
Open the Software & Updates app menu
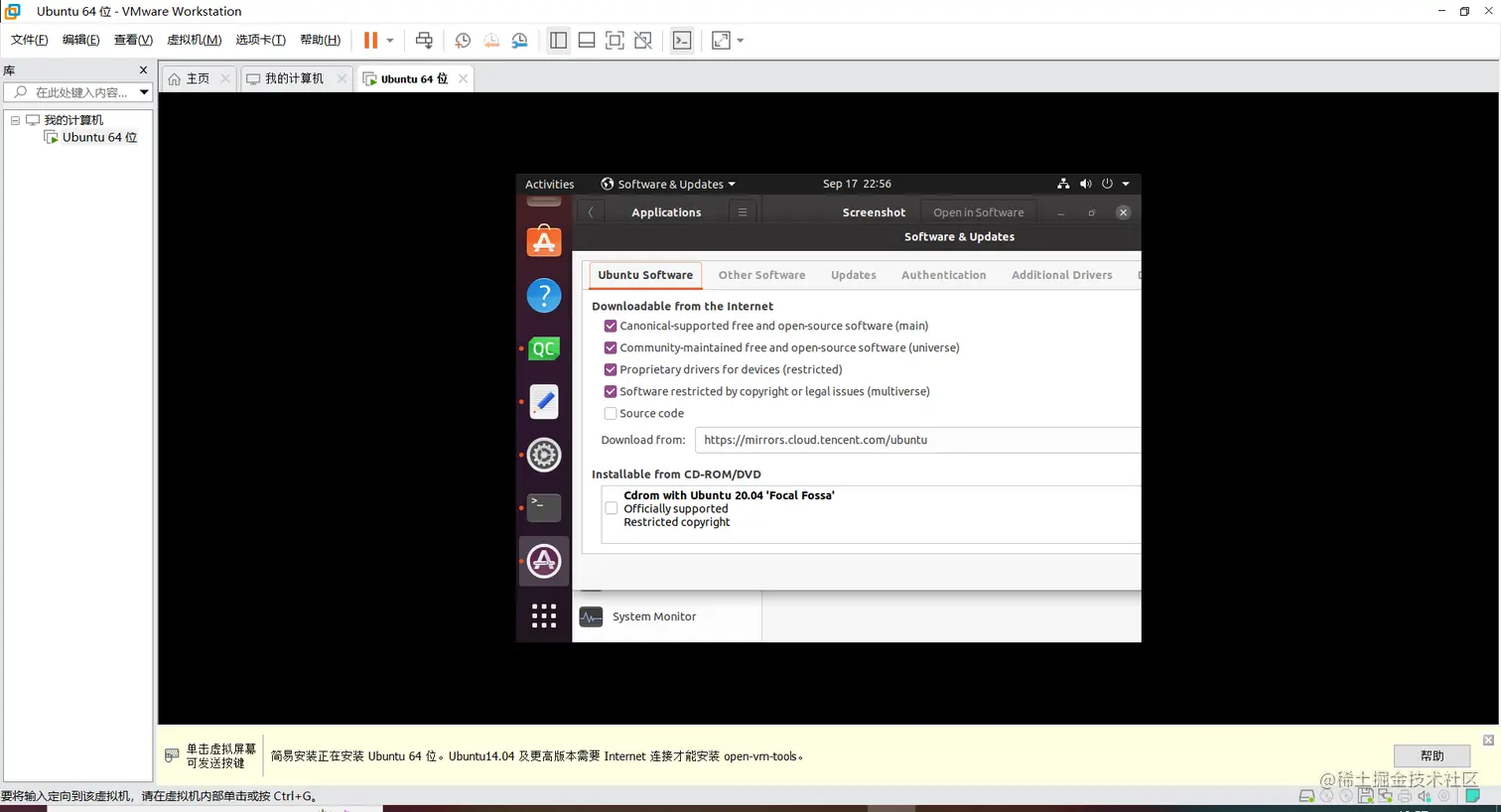[668, 184]
